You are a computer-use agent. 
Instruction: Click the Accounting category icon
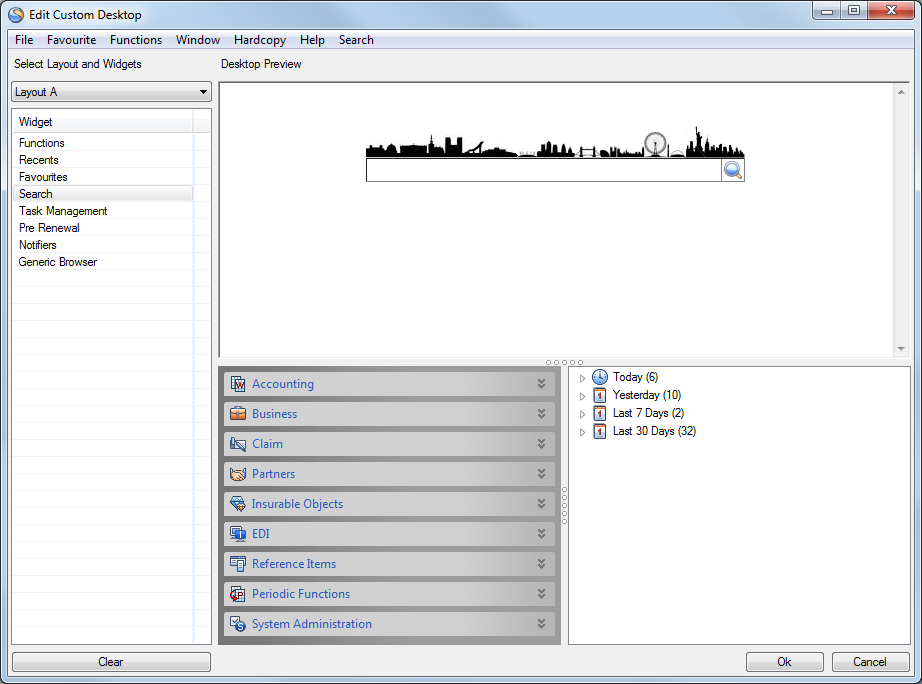(x=238, y=383)
